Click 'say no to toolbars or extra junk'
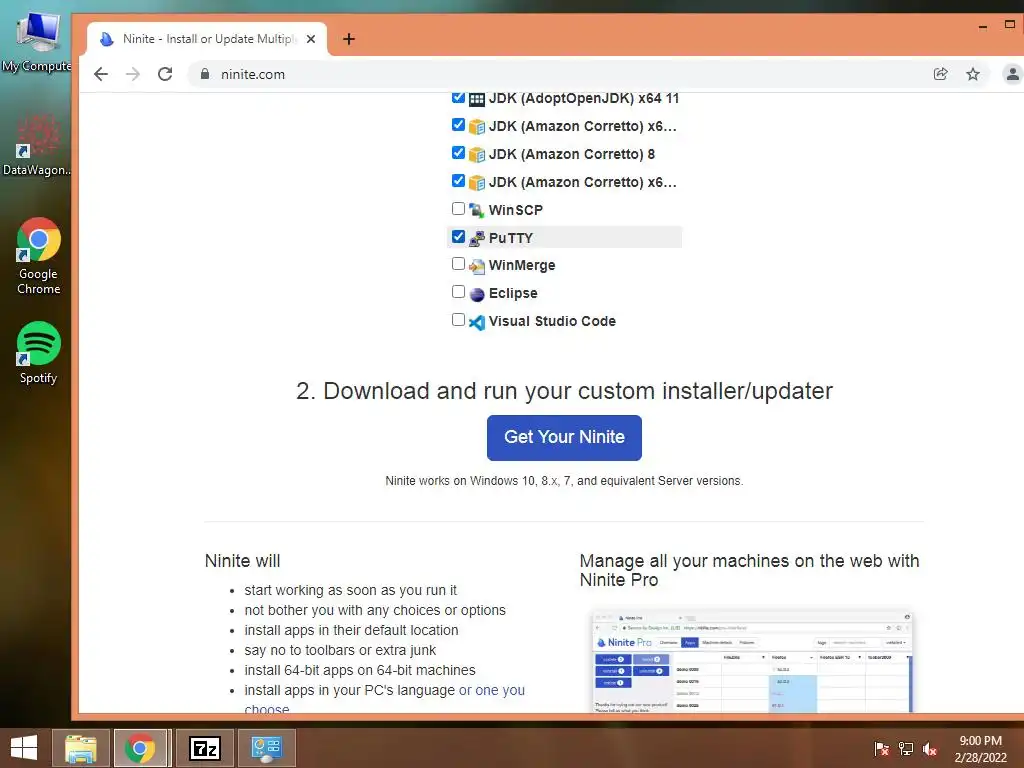 [340, 650]
